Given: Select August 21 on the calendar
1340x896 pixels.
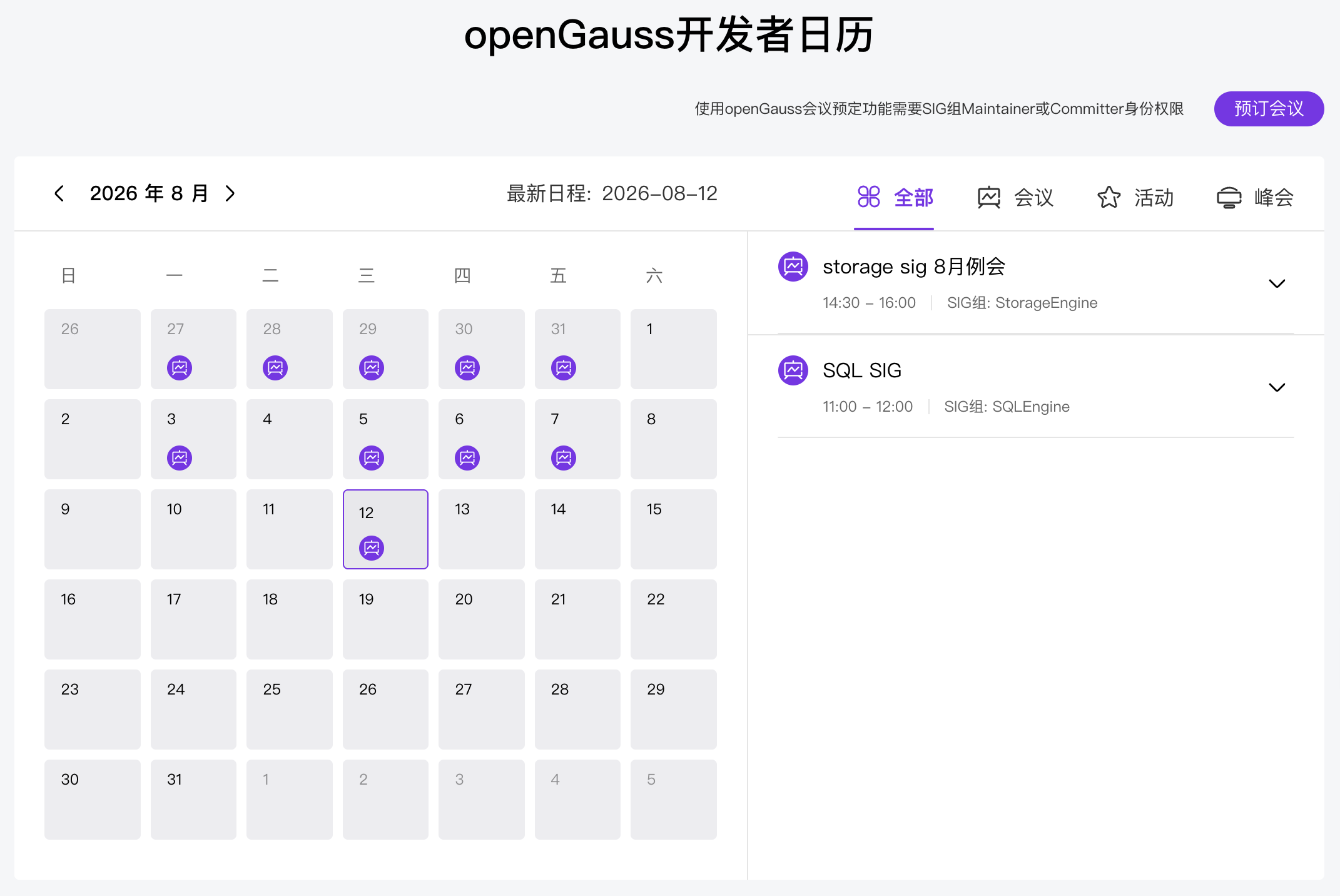Looking at the screenshot, I should click(x=577, y=619).
